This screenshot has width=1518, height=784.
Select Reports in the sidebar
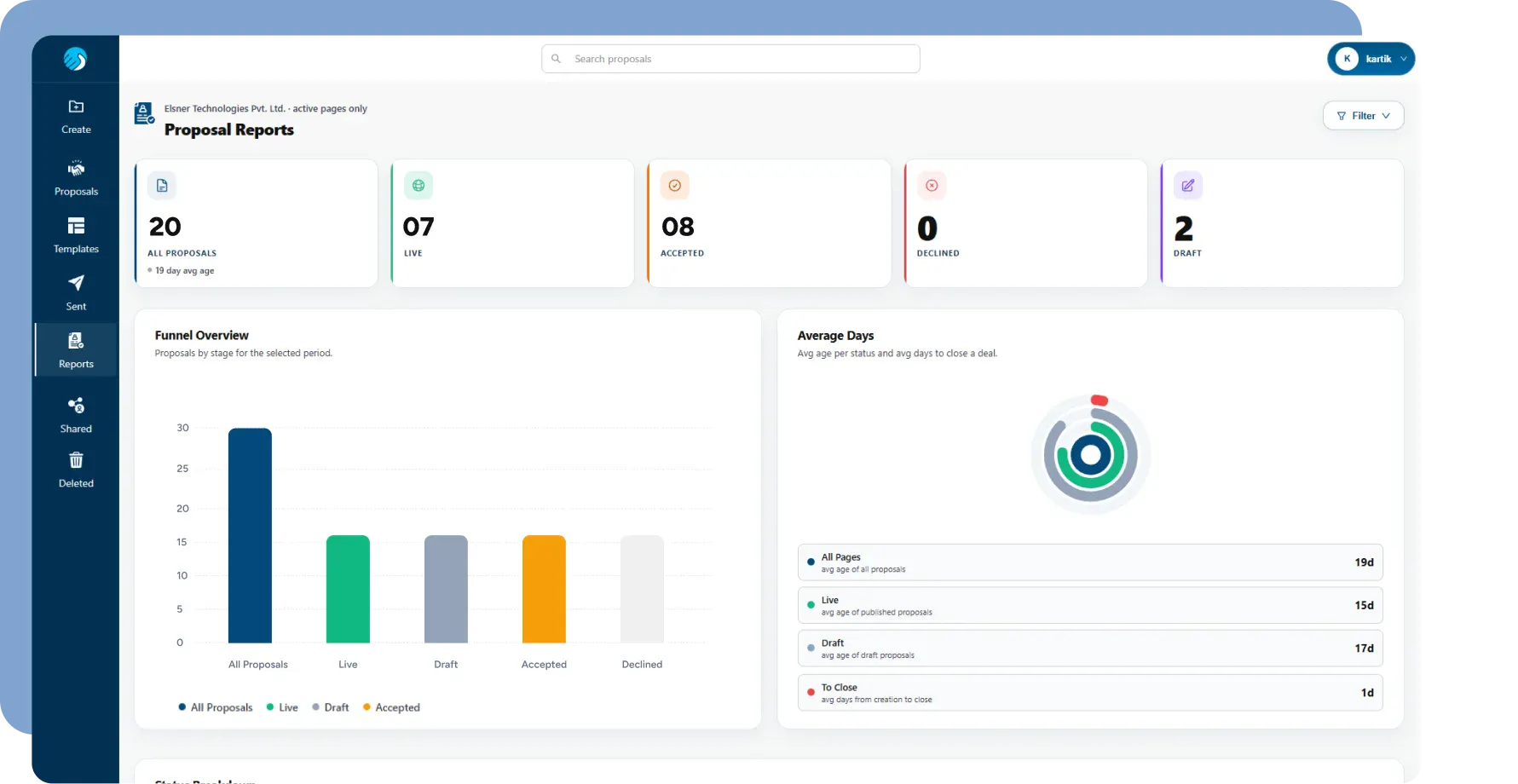point(76,349)
